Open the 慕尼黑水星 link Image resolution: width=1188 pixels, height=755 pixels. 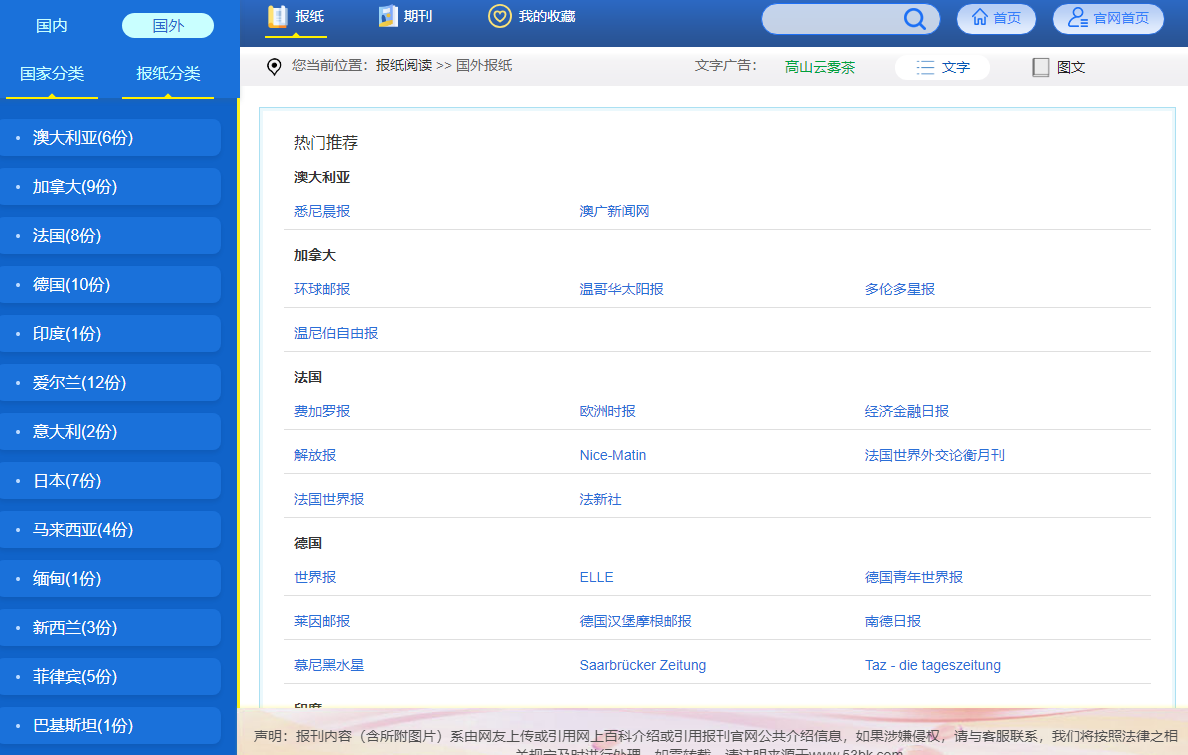point(329,666)
